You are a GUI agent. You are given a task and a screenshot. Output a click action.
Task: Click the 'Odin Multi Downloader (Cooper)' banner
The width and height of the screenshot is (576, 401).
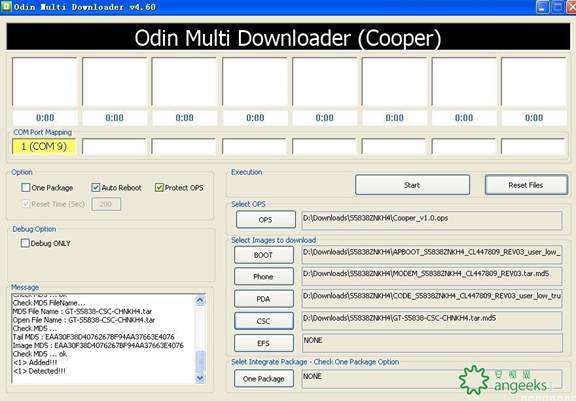pos(288,37)
